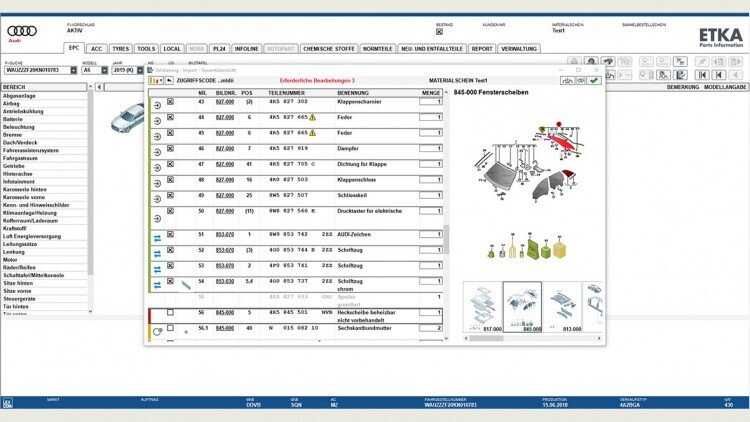Uncheck the checkbox on row 50 Drucktaster
This screenshot has width=750, height=422.
pyautogui.click(x=170, y=211)
